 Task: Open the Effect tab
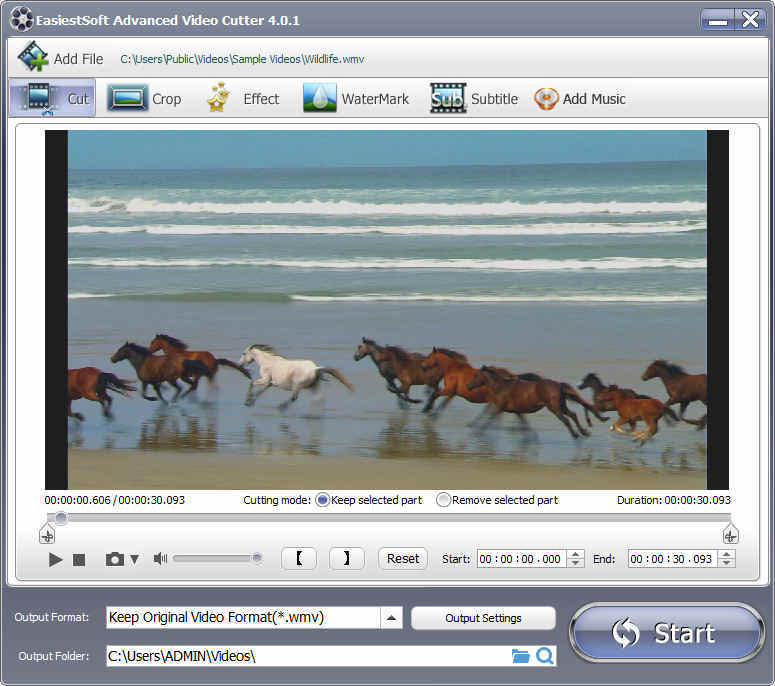[243, 98]
